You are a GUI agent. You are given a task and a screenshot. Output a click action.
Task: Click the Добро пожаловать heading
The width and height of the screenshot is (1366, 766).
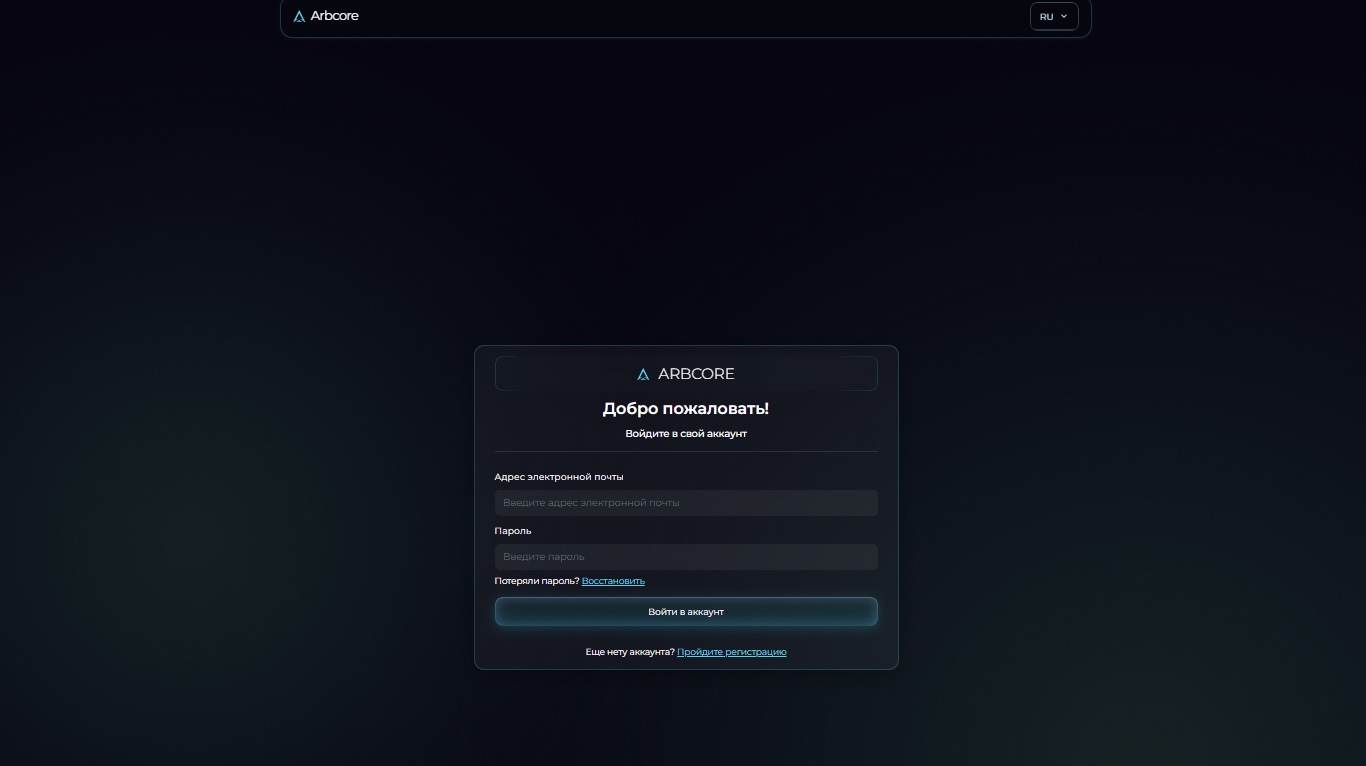686,408
